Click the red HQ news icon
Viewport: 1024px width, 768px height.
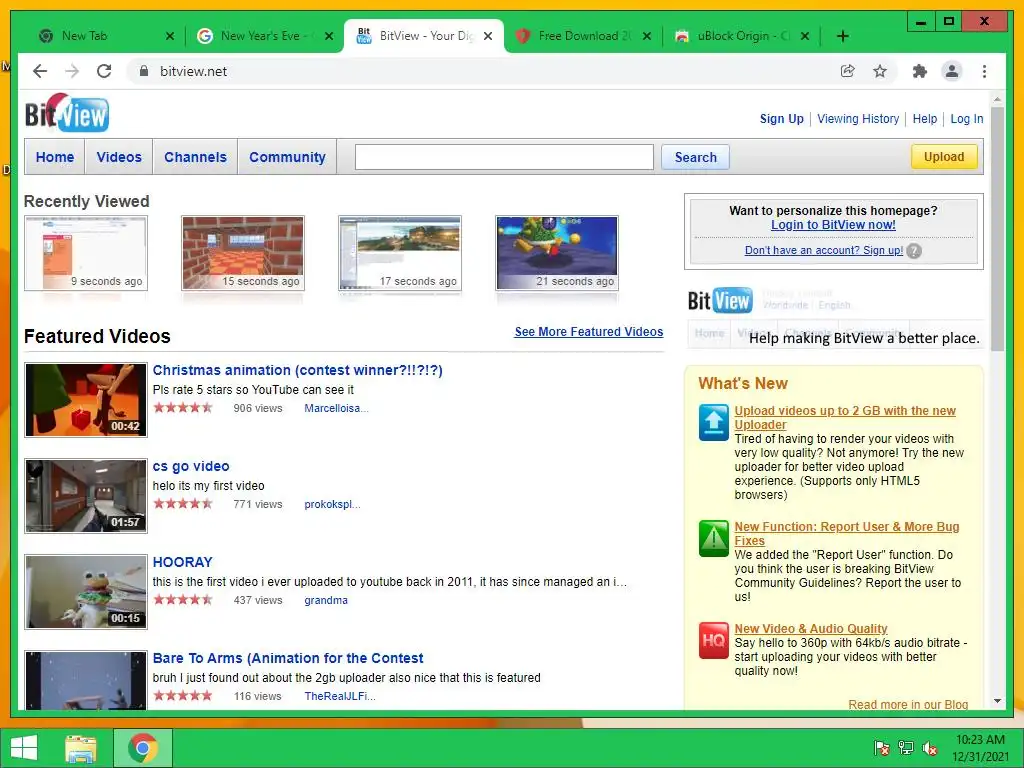click(713, 641)
